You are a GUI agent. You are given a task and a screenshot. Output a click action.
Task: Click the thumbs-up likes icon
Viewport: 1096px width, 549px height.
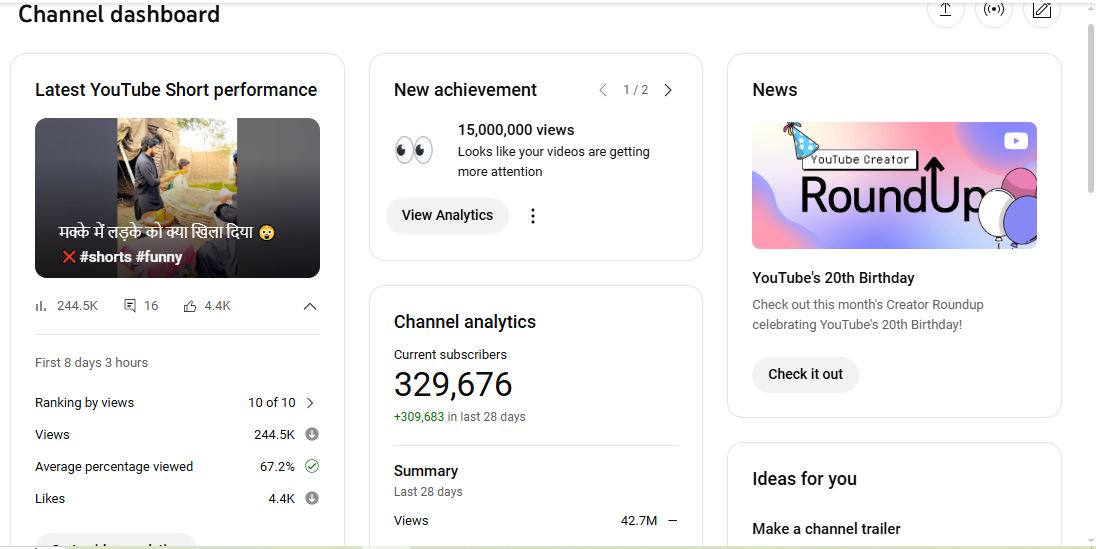[x=190, y=306]
